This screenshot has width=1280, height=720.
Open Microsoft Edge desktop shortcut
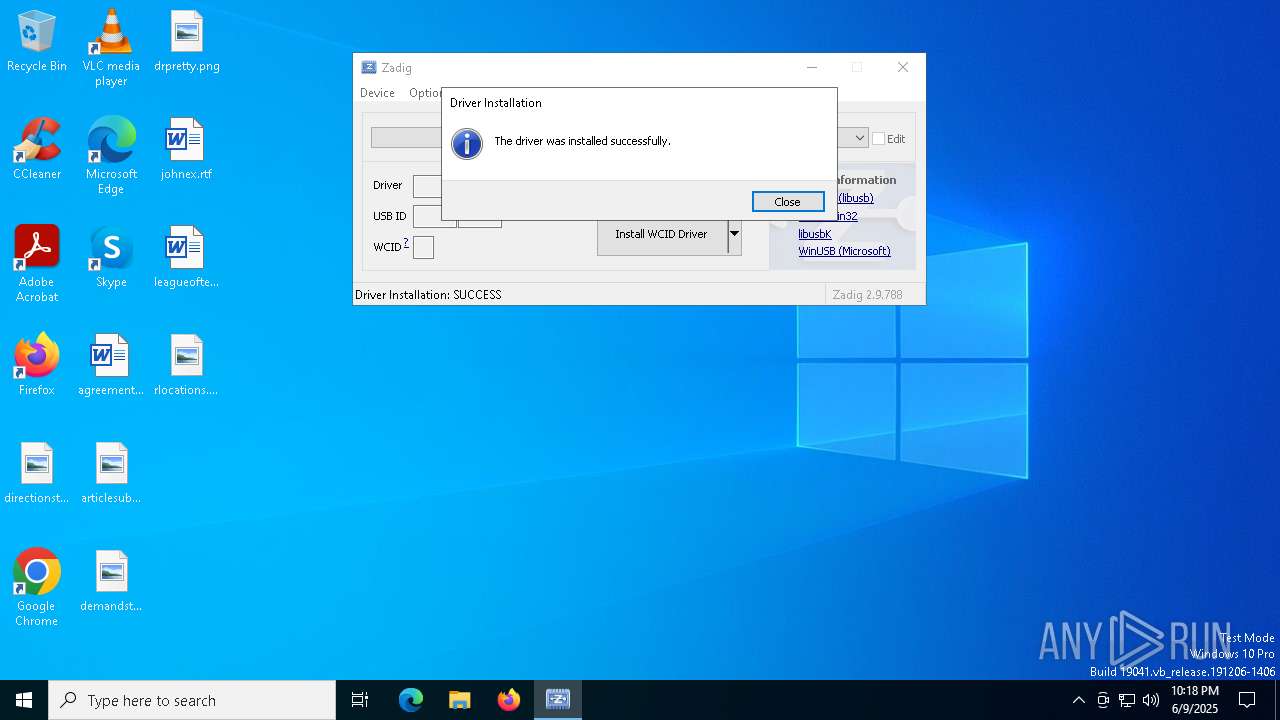pyautogui.click(x=111, y=156)
